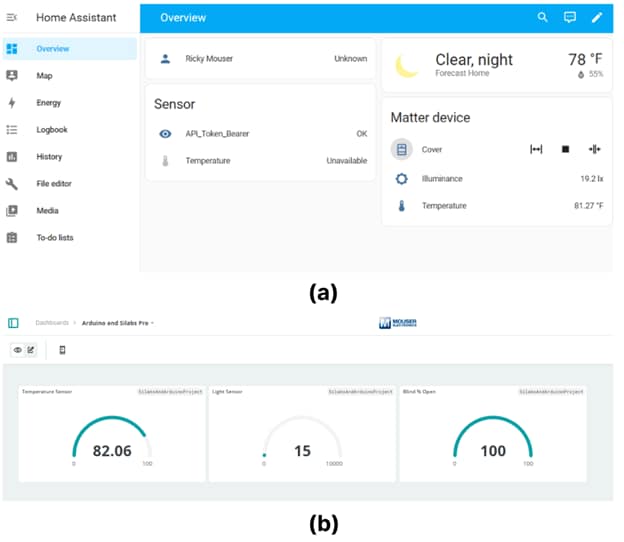Click the Mouser Electronics logo
The width and height of the screenshot is (624, 542).
click(x=398, y=323)
